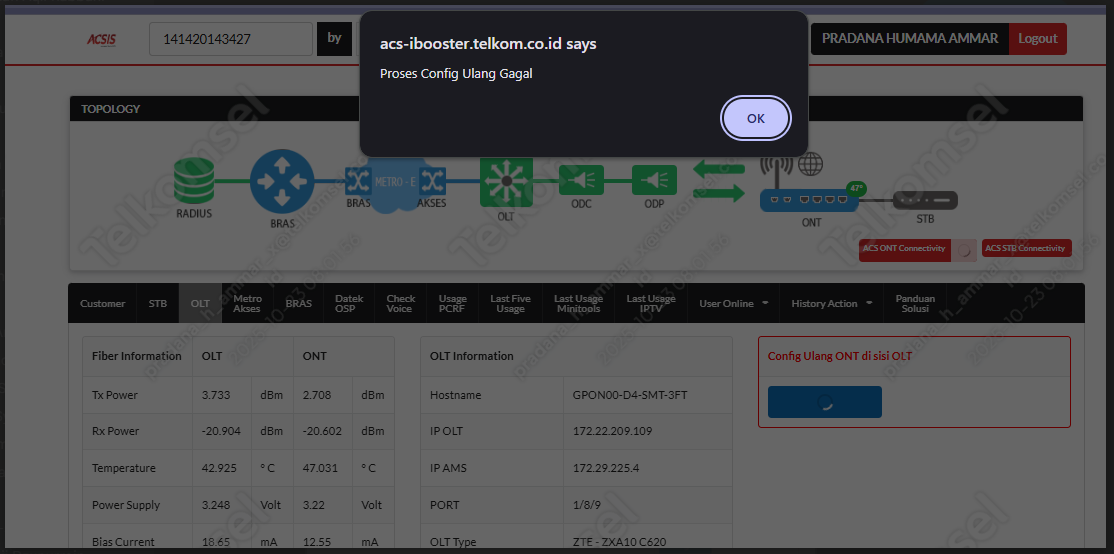Viewport: 1114px width, 554px height.
Task: Select the ODP splitter icon
Action: point(654,180)
